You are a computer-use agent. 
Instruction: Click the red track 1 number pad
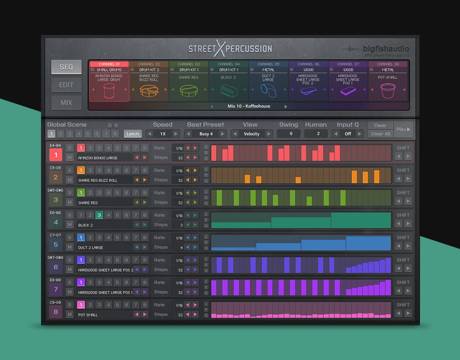(56, 155)
